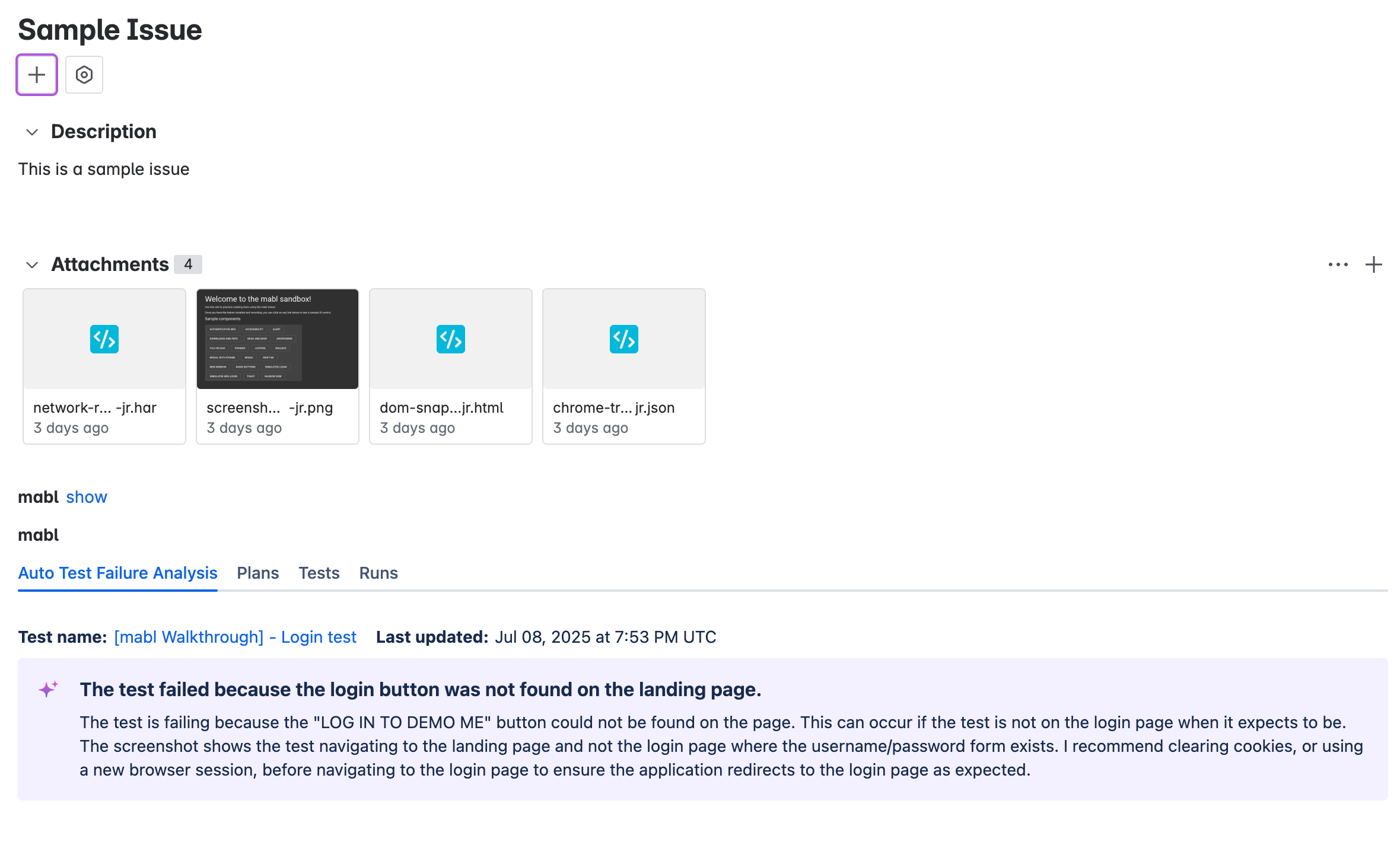Viewport: 1400px width, 842px height.
Task: Add a new attachment with the plus icon
Action: click(x=1374, y=264)
